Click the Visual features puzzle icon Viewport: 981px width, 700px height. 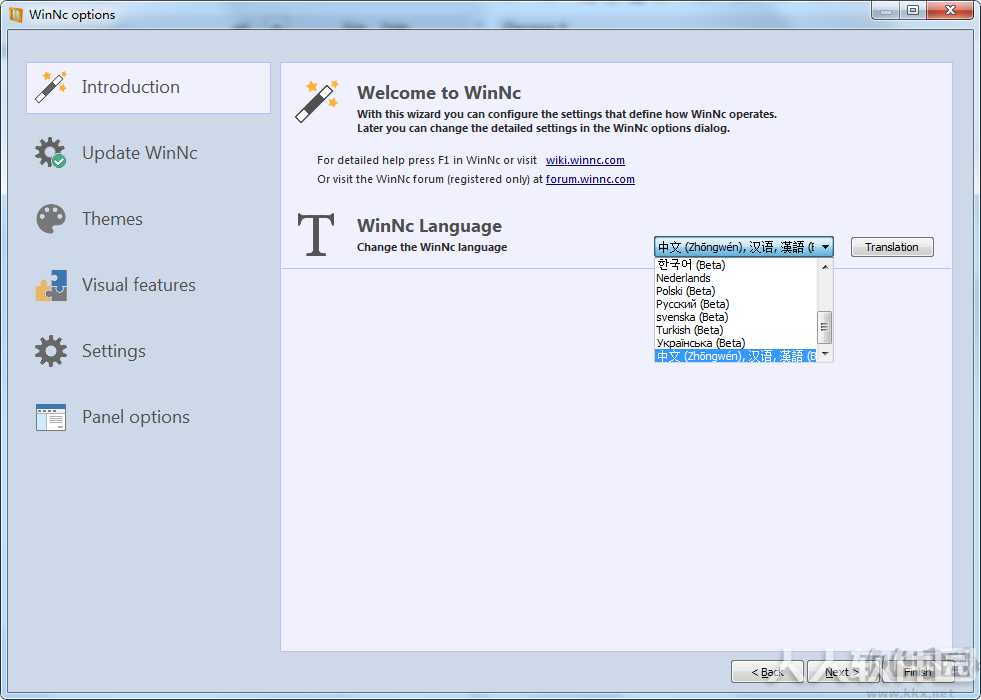pos(51,285)
